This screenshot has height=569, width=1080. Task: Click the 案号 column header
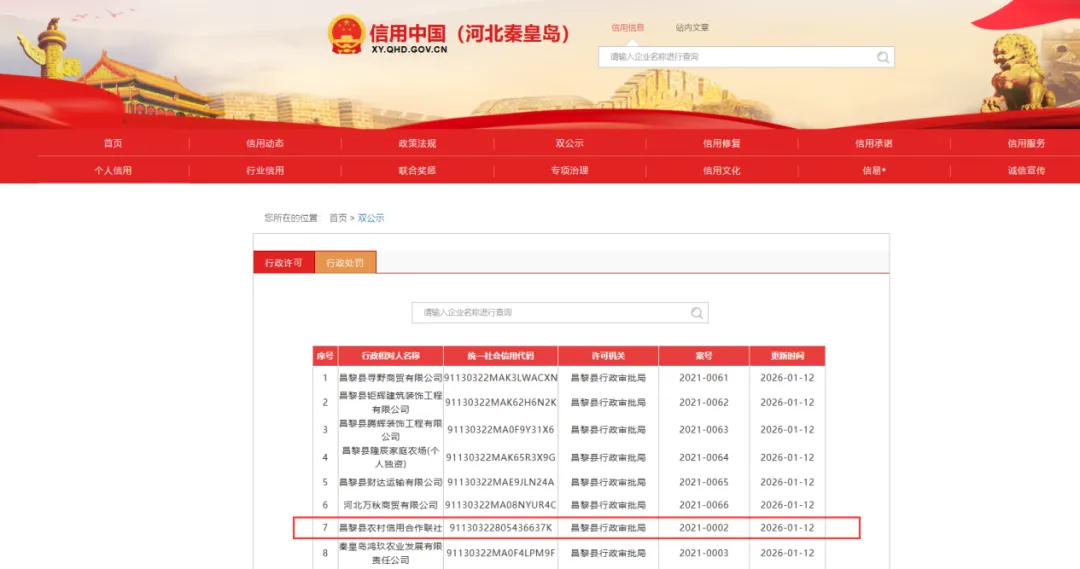pyautogui.click(x=704, y=356)
